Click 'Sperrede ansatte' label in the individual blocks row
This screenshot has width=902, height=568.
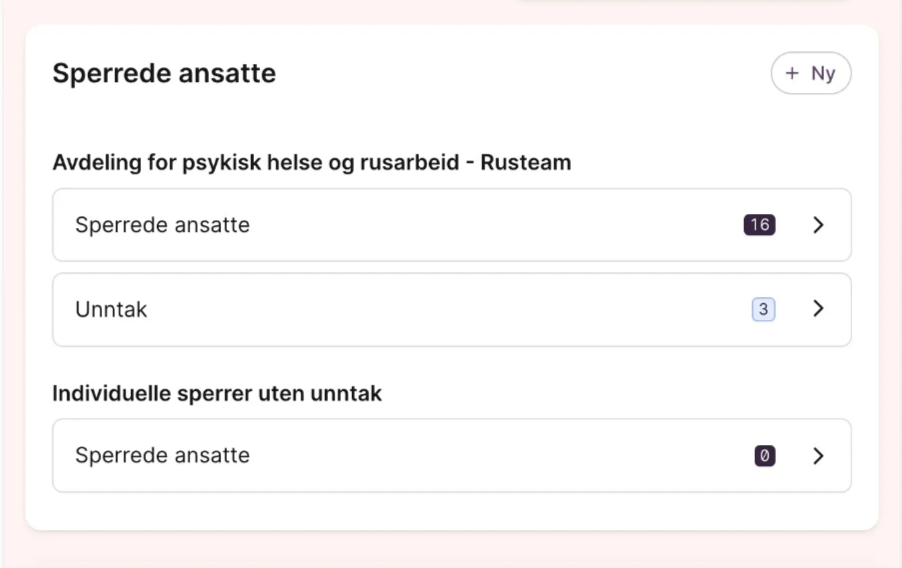(x=162, y=456)
